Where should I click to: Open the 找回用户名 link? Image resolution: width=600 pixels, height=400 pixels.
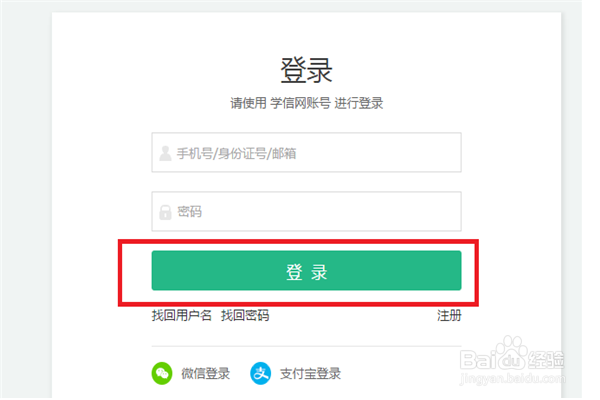(182, 316)
